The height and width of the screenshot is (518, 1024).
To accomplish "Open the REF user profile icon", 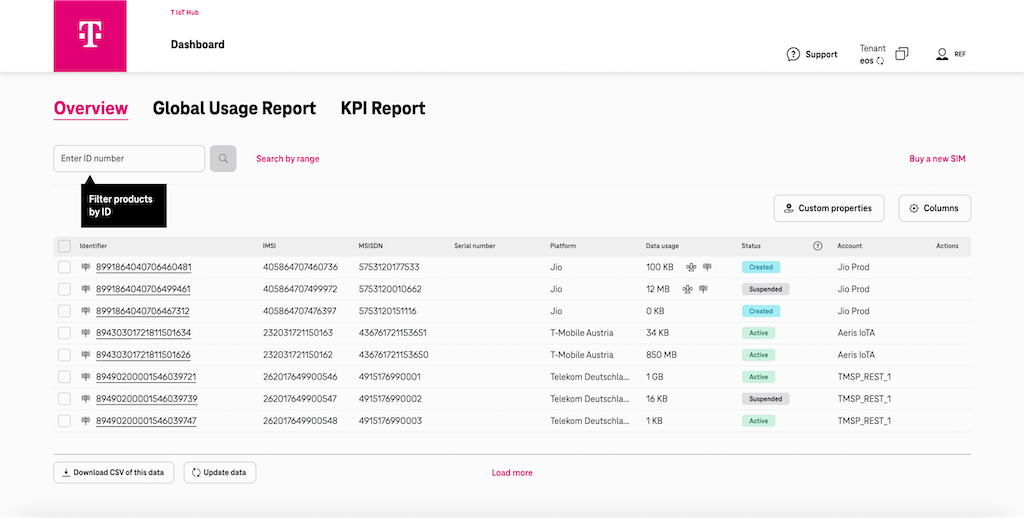I will (942, 54).
